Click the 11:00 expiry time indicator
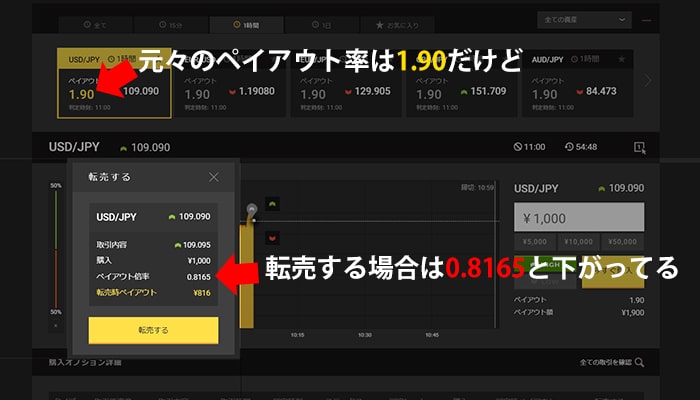The height and width of the screenshot is (400, 700). [529, 147]
